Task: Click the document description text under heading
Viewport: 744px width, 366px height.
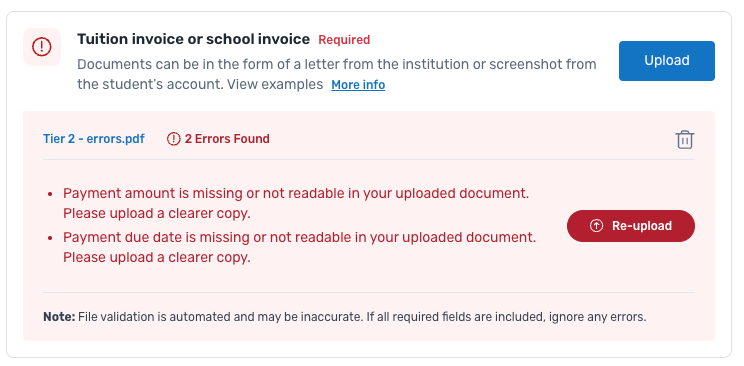Action: 337,75
